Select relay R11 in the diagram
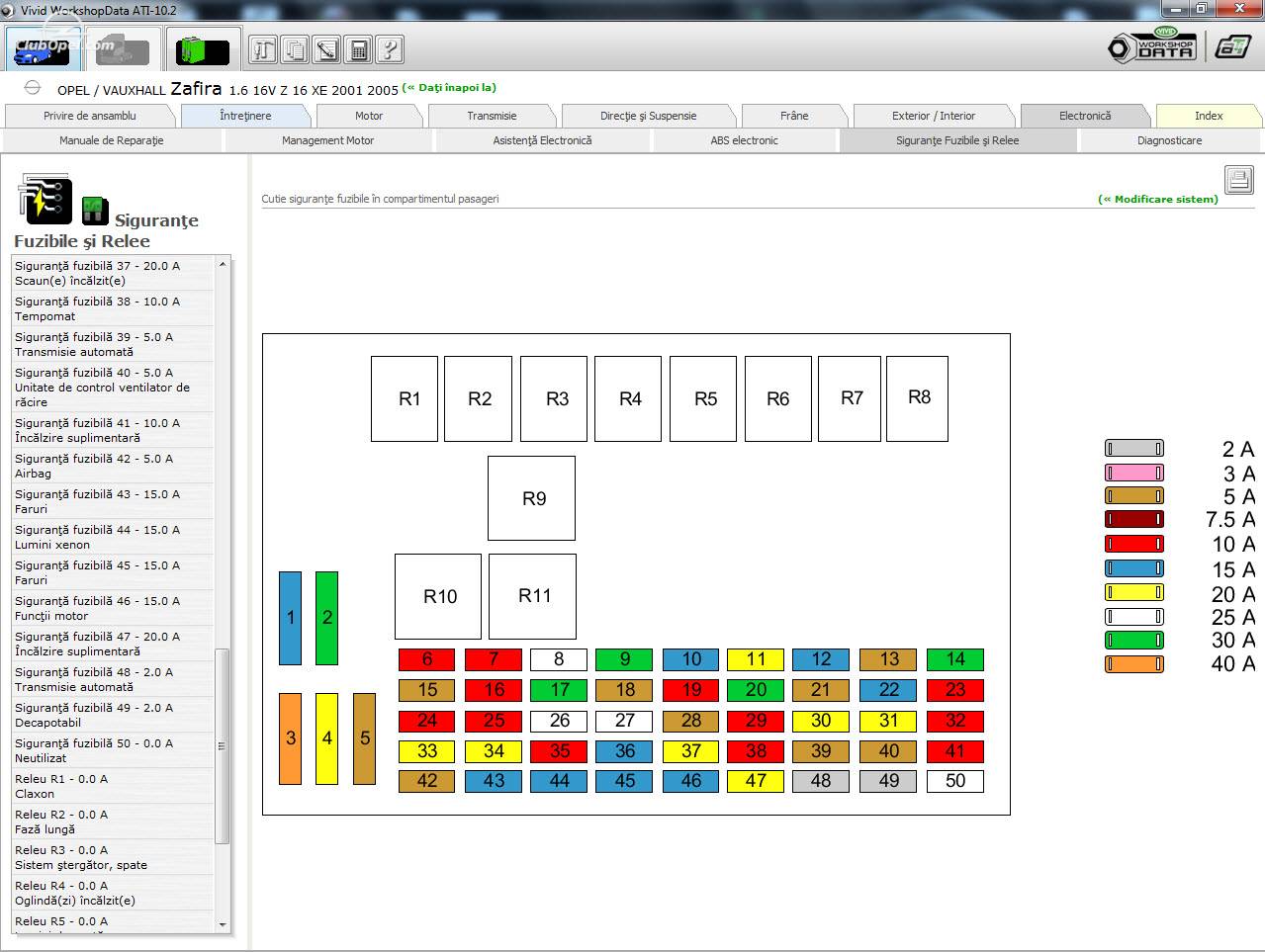The height and width of the screenshot is (952, 1265). tap(532, 596)
